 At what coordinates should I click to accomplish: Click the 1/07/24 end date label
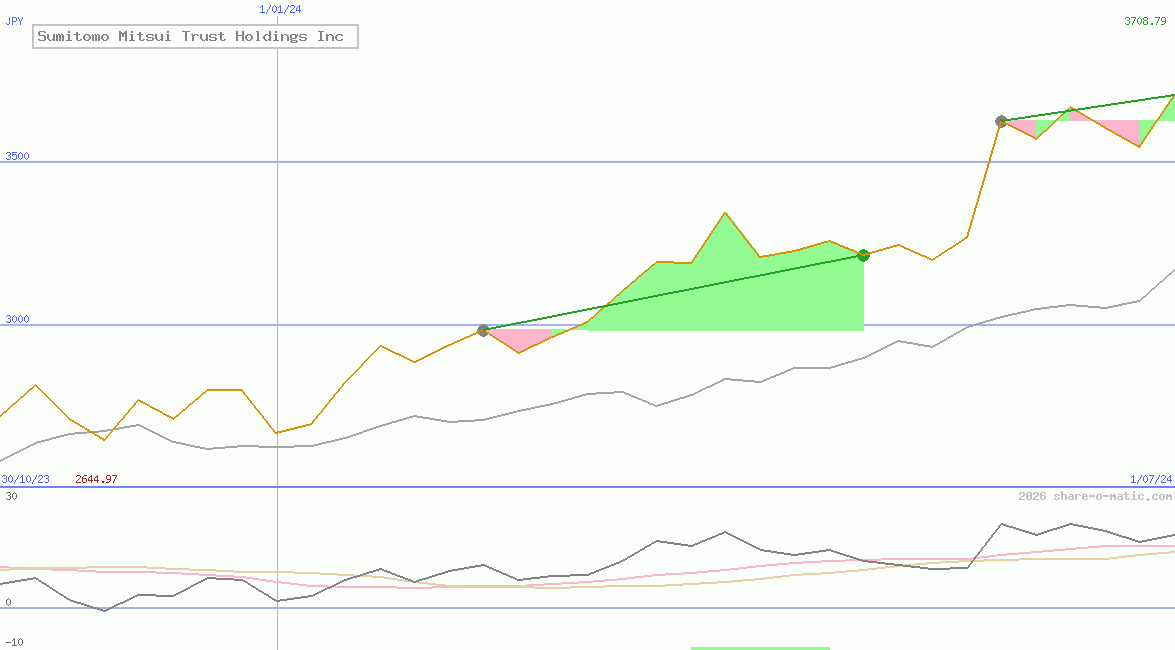click(1151, 479)
